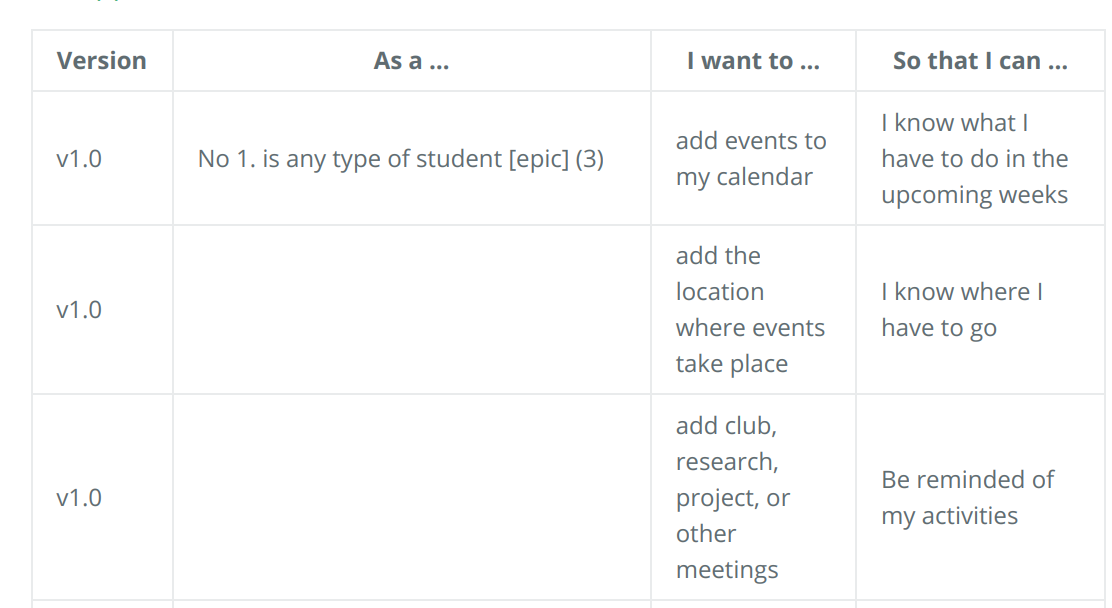This screenshot has width=1112, height=608.
Task: Click the words "upcoming weeks" in first row
Action: (x=974, y=195)
